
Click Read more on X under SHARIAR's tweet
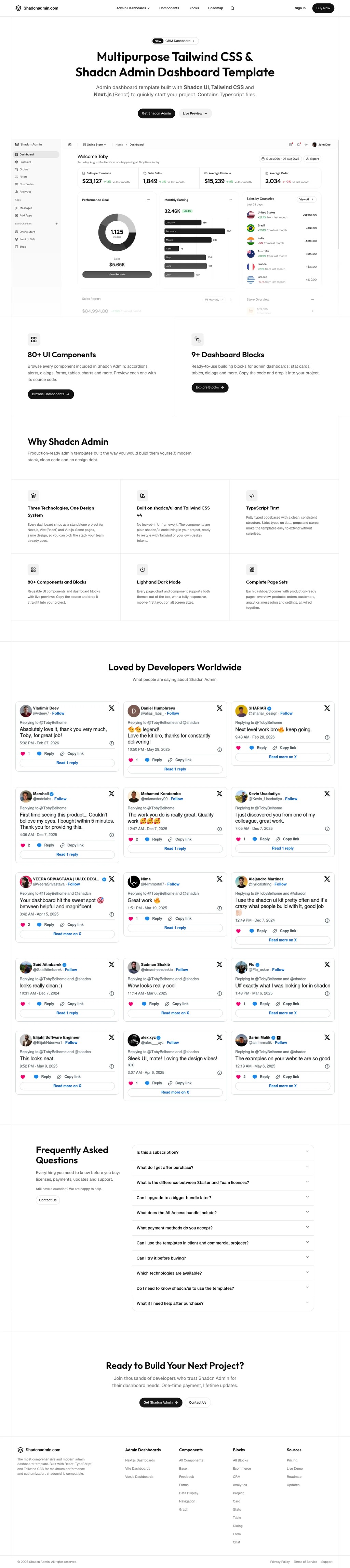pos(282,757)
